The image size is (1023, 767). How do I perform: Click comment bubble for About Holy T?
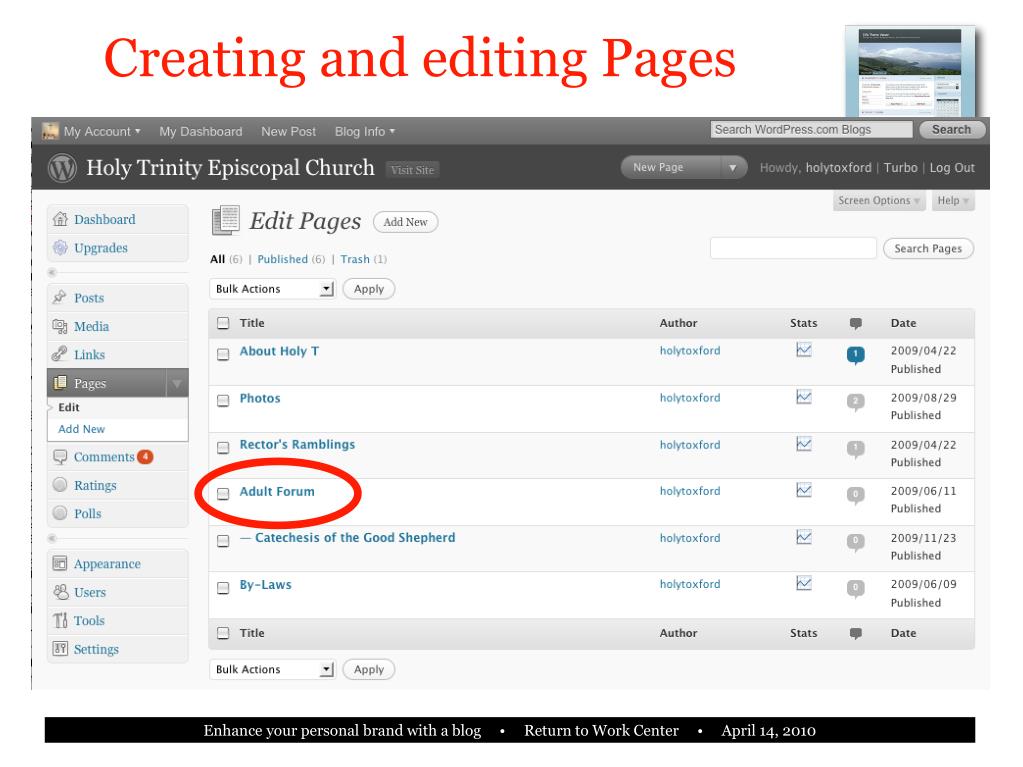(855, 355)
